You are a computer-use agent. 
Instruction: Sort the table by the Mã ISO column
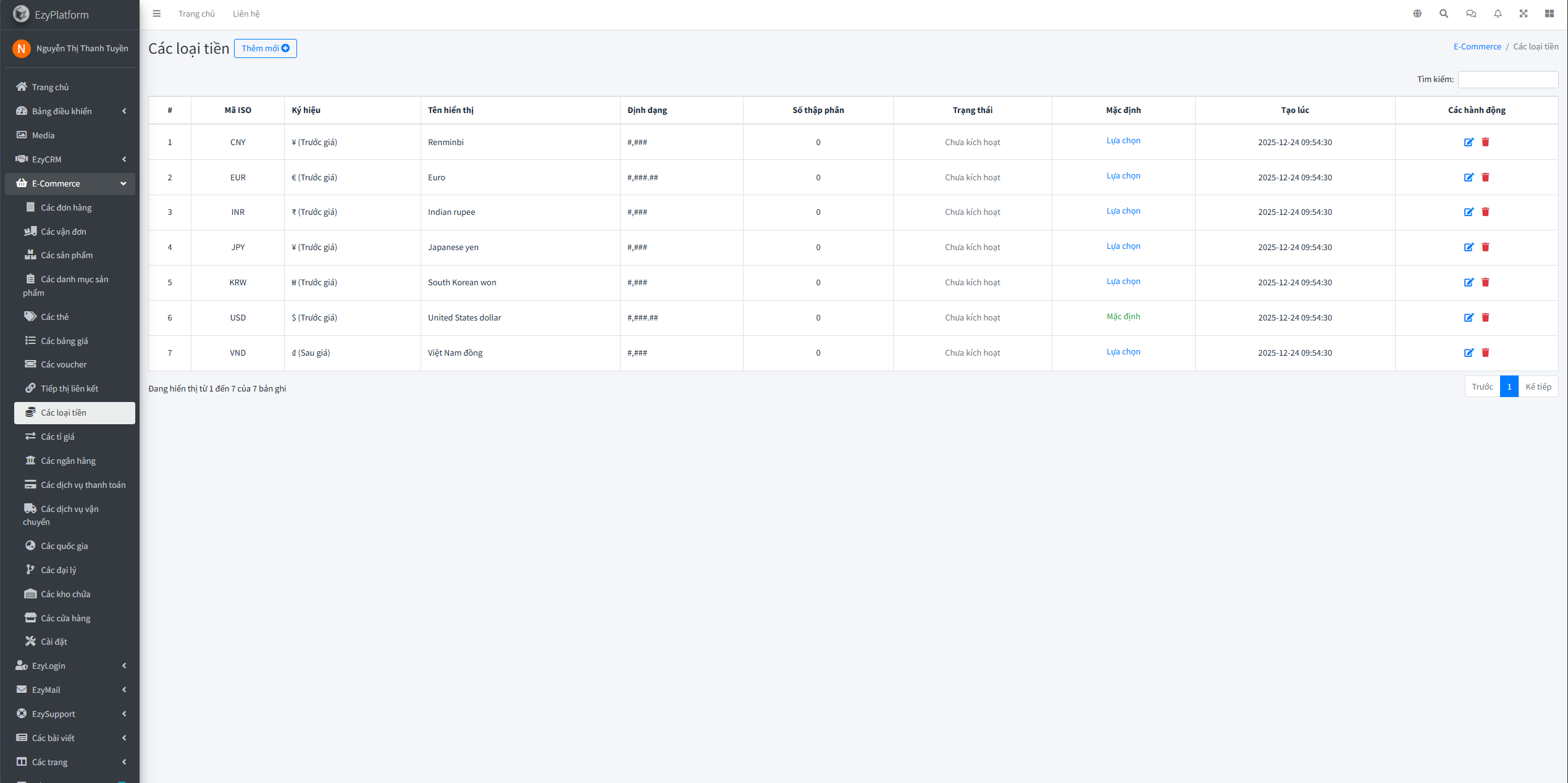point(238,110)
